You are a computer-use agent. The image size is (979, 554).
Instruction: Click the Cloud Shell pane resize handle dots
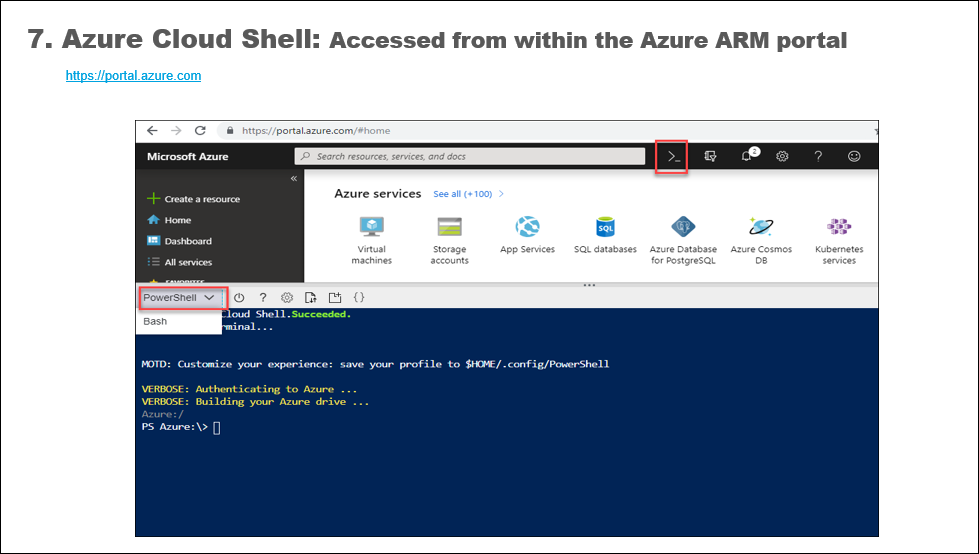tap(589, 285)
